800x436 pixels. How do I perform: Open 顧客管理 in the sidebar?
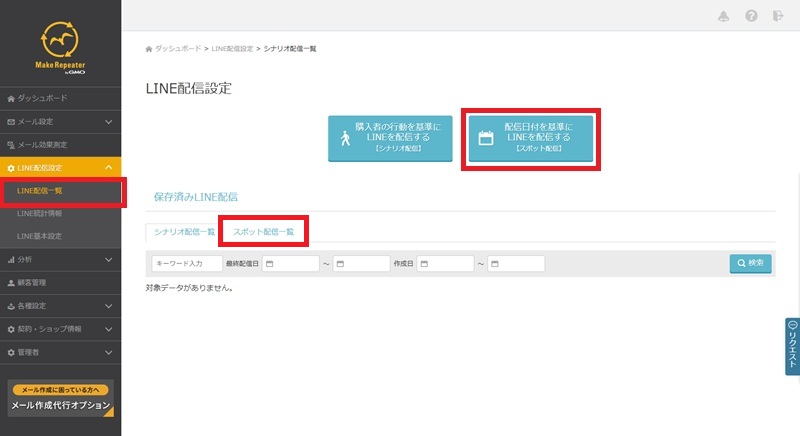coord(61,283)
